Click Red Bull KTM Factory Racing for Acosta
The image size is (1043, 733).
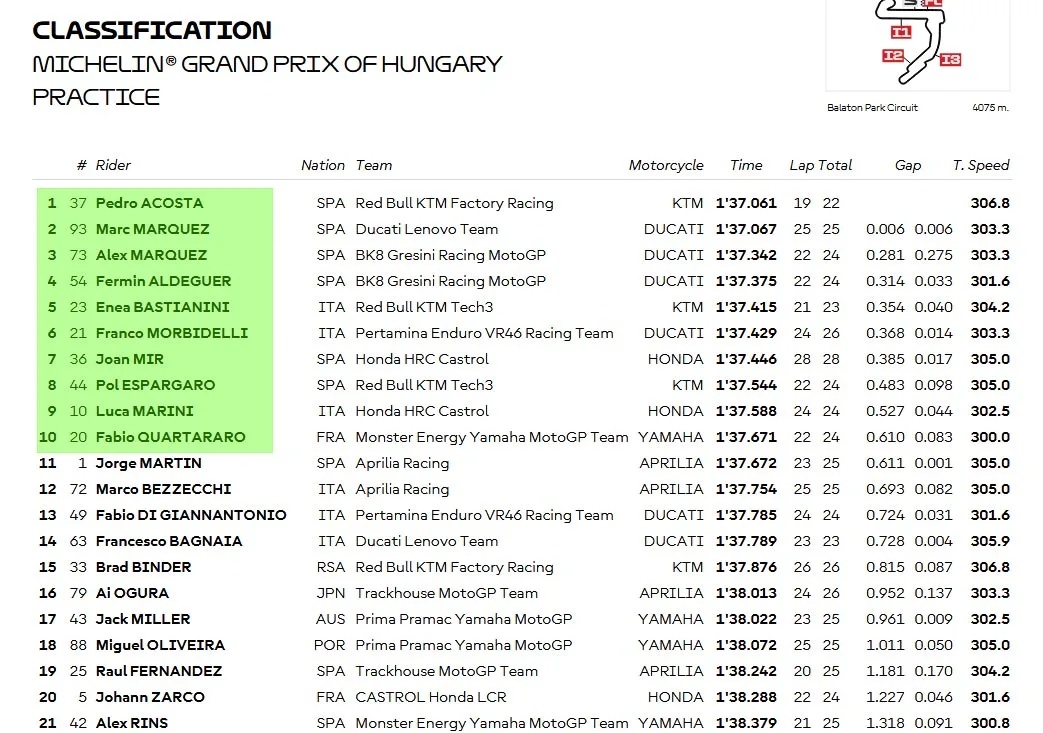[454, 203]
